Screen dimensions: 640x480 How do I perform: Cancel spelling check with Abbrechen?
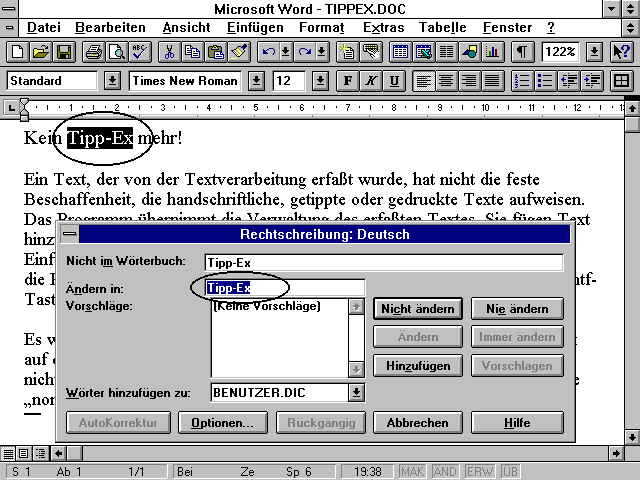pyautogui.click(x=418, y=422)
